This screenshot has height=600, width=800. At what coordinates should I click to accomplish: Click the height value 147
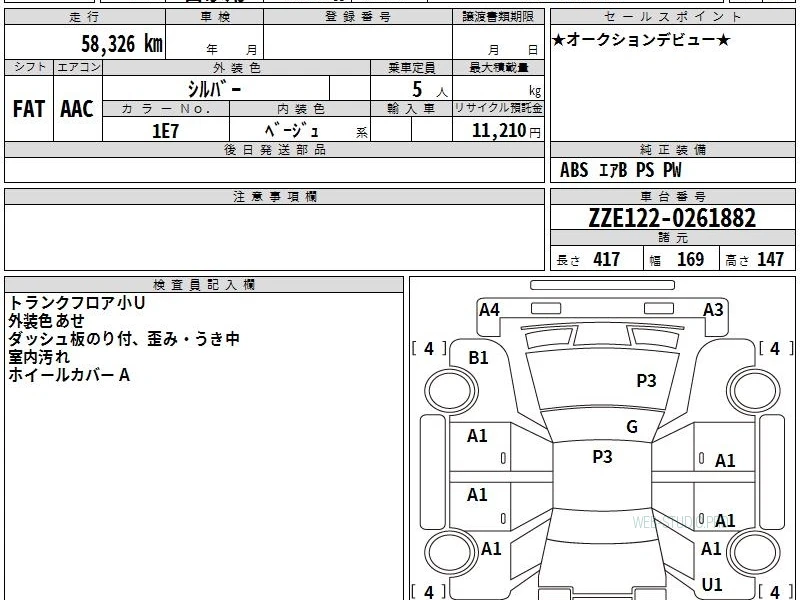(x=770, y=259)
